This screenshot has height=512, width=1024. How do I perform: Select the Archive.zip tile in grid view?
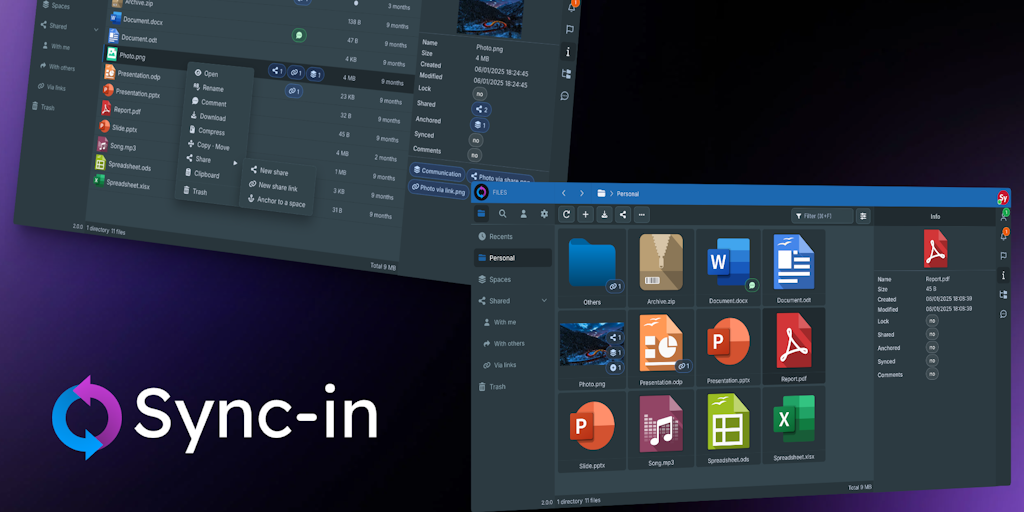661,268
